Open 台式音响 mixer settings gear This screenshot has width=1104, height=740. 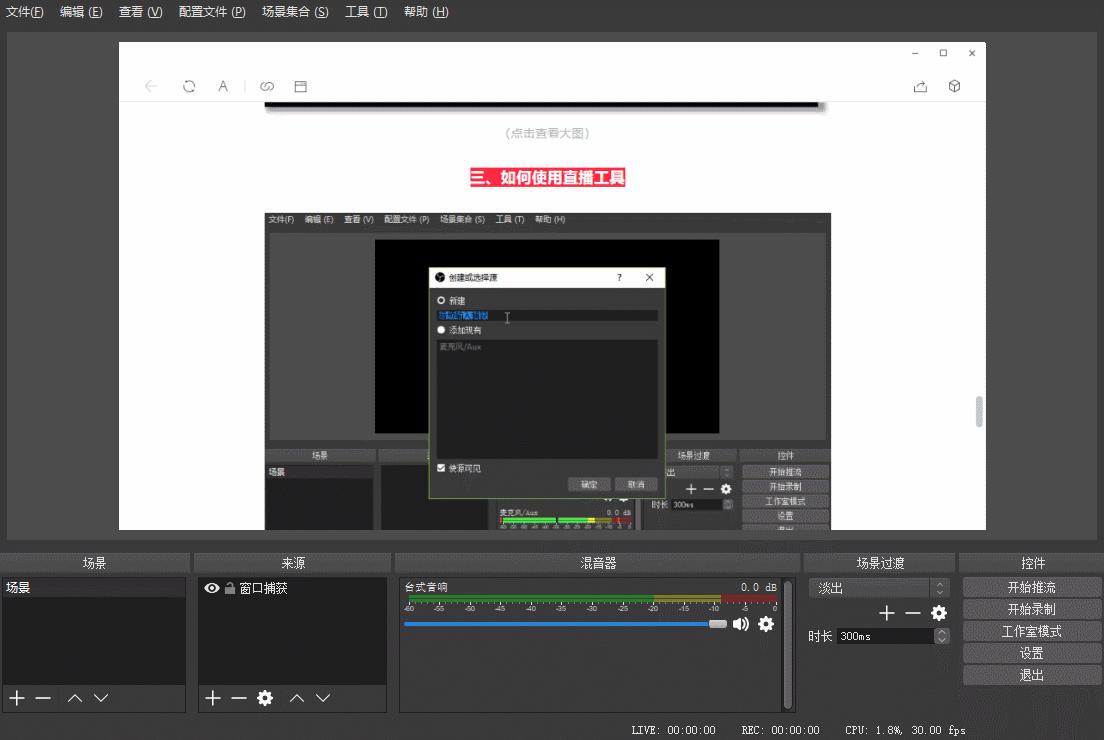[766, 624]
